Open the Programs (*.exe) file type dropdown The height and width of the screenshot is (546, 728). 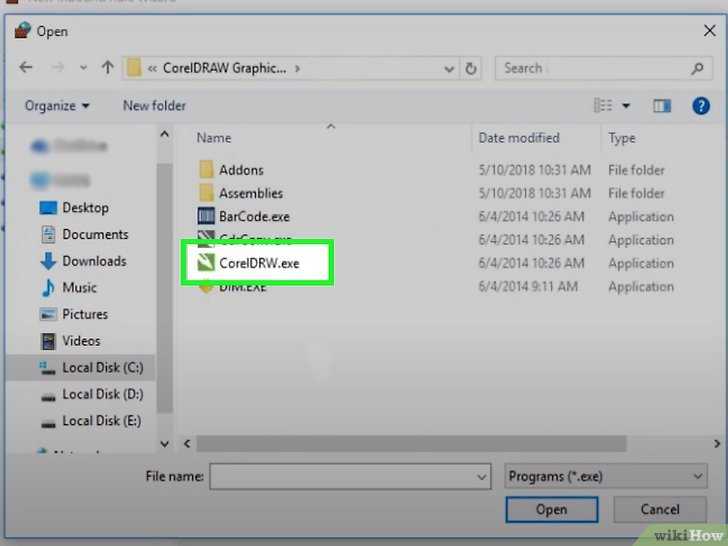tap(605, 476)
